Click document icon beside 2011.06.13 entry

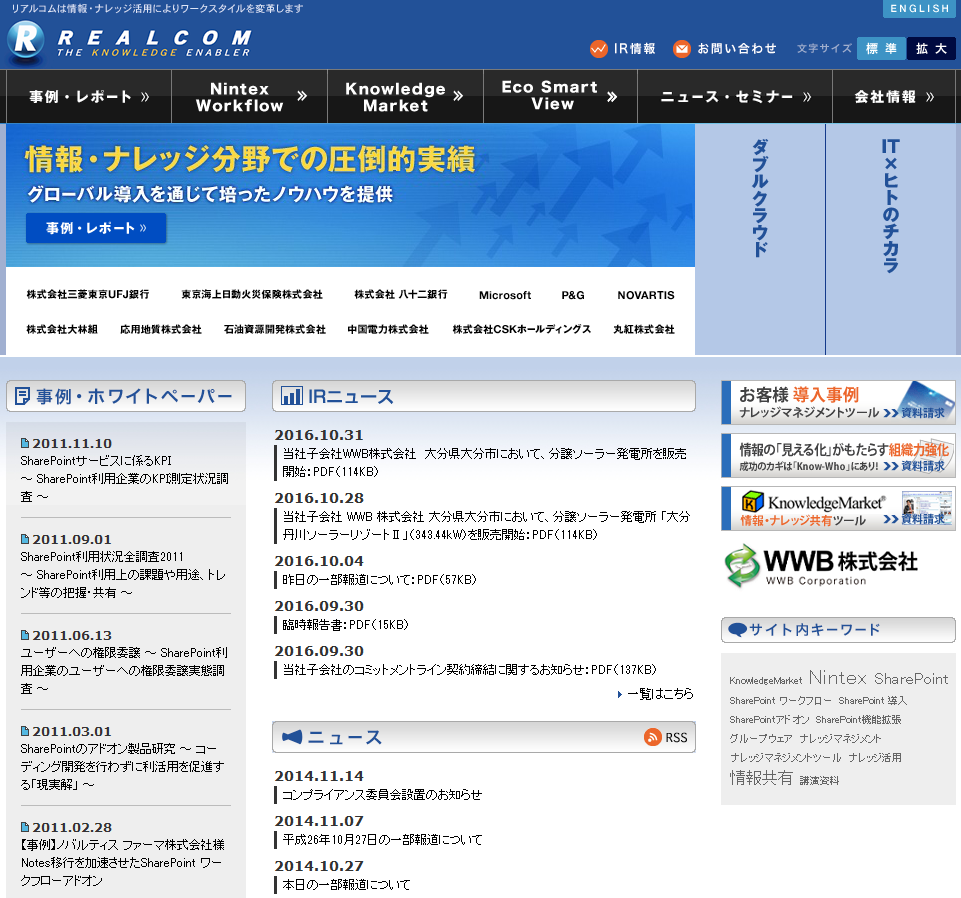25,635
